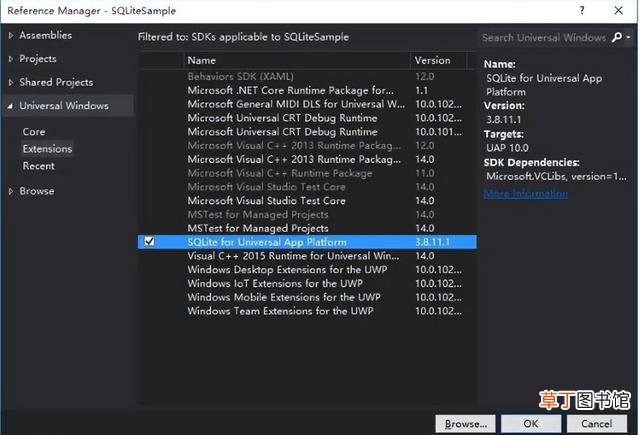Screen dimensions: 640x435
Task: Open the search options dropdown arrow
Action: 629,37
